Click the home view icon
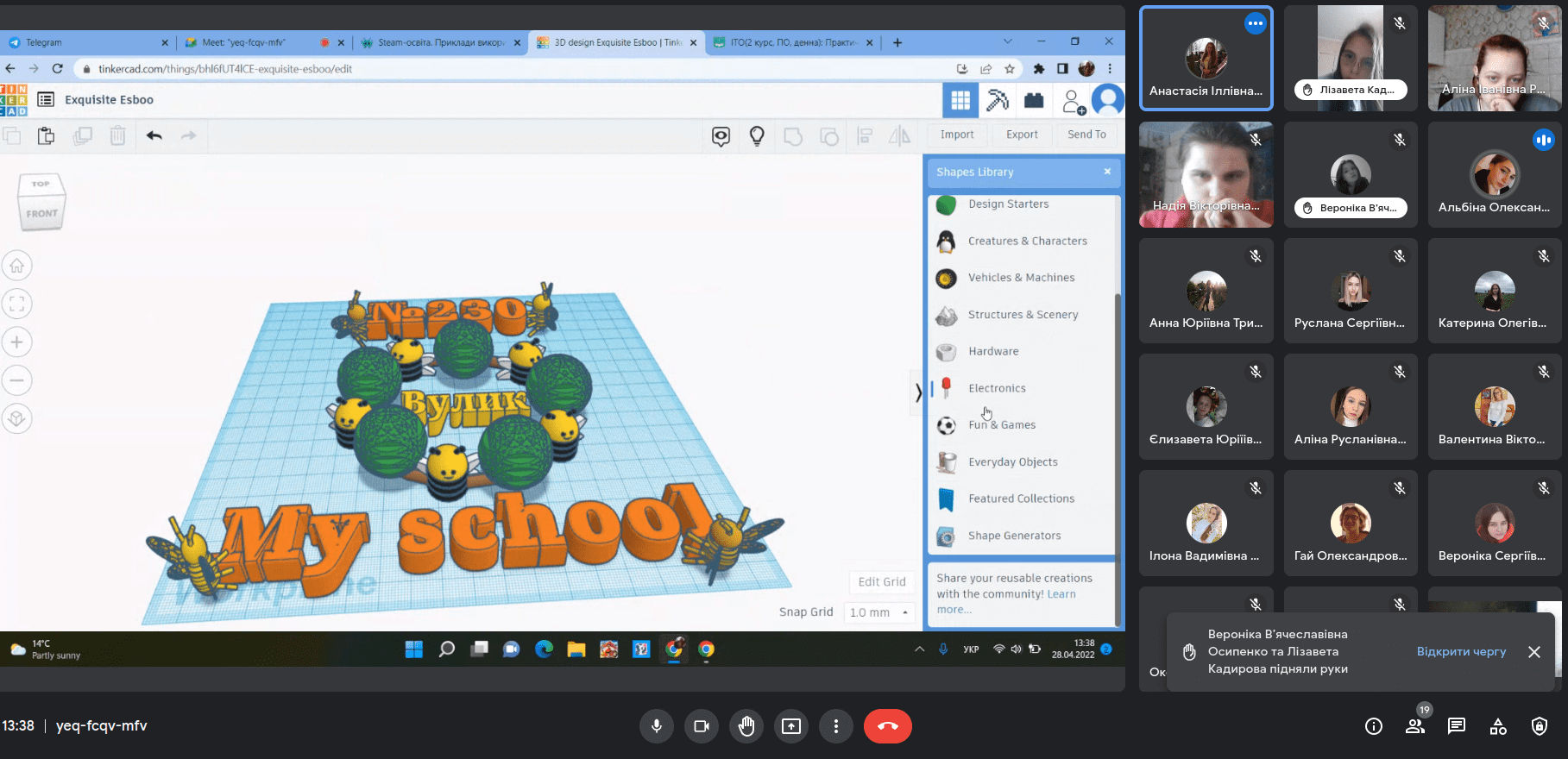Image resolution: width=1568 pixels, height=759 pixels. (16, 266)
